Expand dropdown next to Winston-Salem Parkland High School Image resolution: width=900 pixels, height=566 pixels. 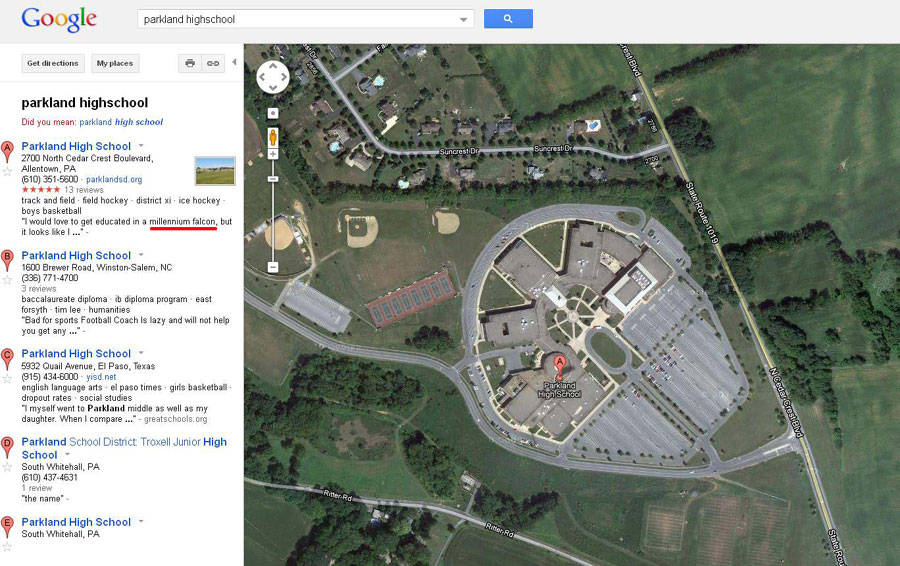click(141, 254)
